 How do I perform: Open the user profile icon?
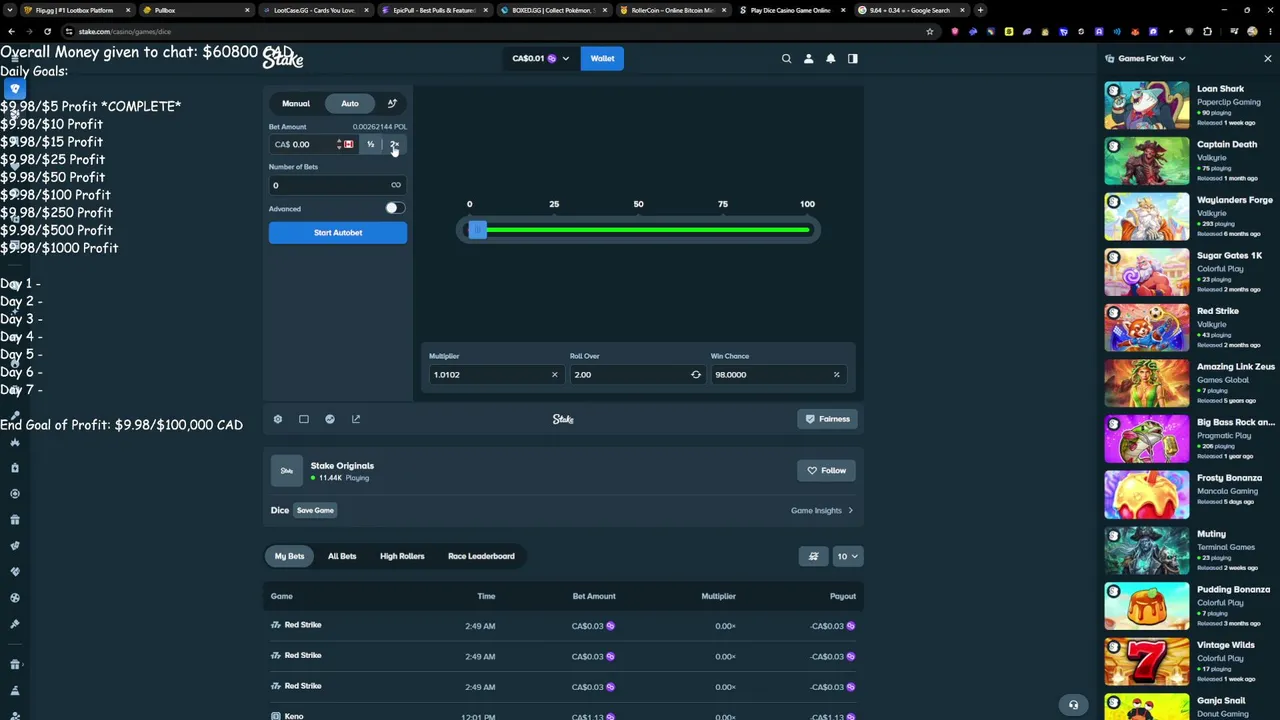[x=808, y=58]
